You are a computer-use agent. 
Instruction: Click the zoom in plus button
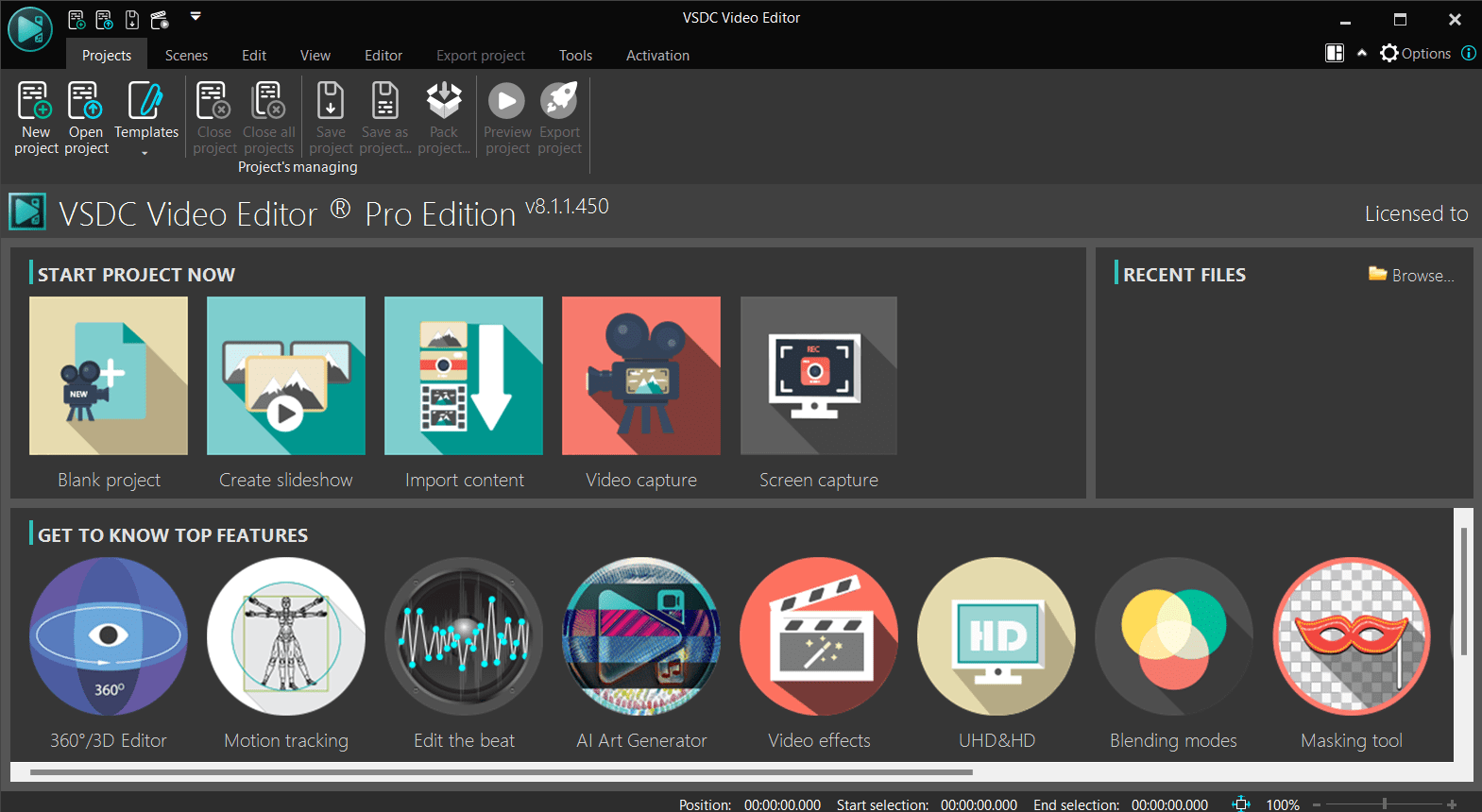[x=1452, y=804]
